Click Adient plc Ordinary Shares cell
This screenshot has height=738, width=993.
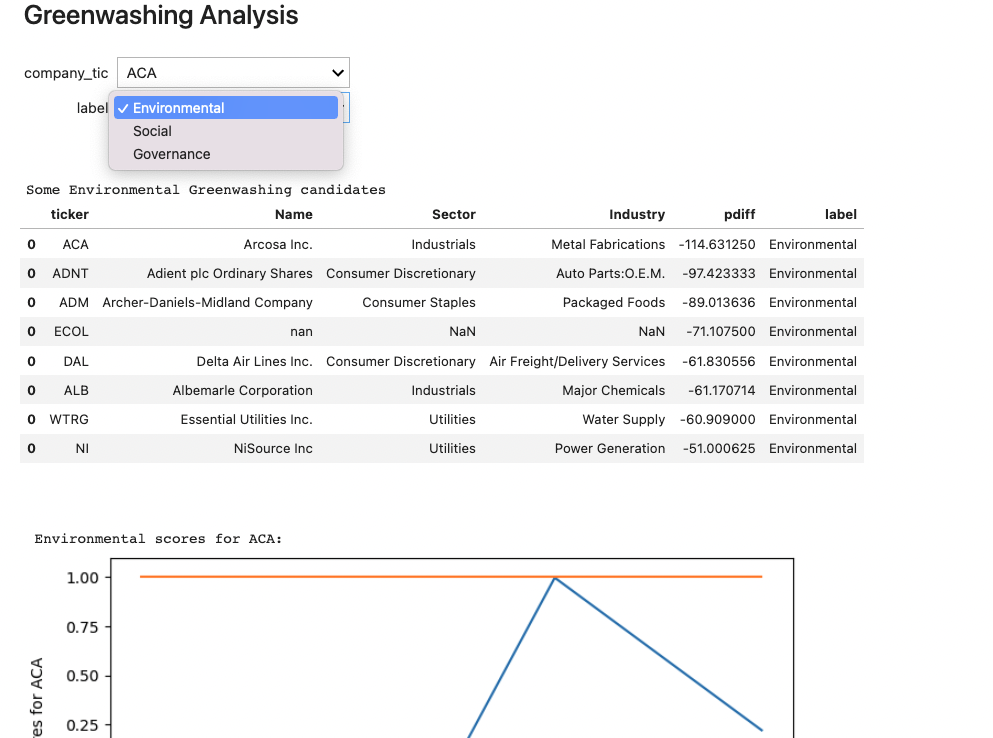coord(230,274)
